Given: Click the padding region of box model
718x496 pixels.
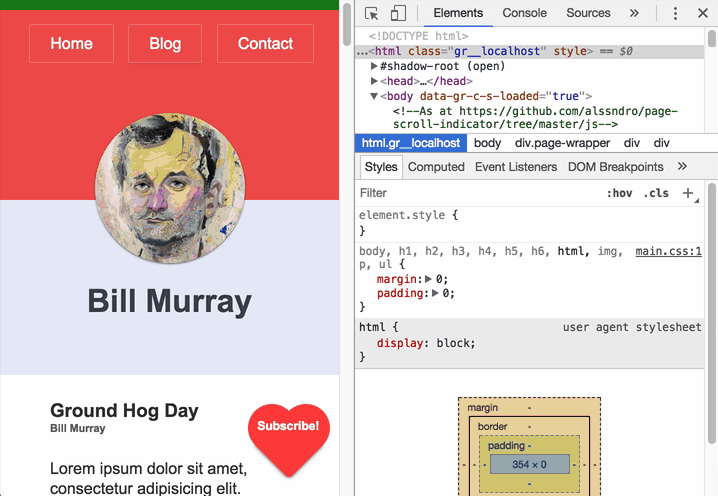Looking at the screenshot, I should (506, 446).
